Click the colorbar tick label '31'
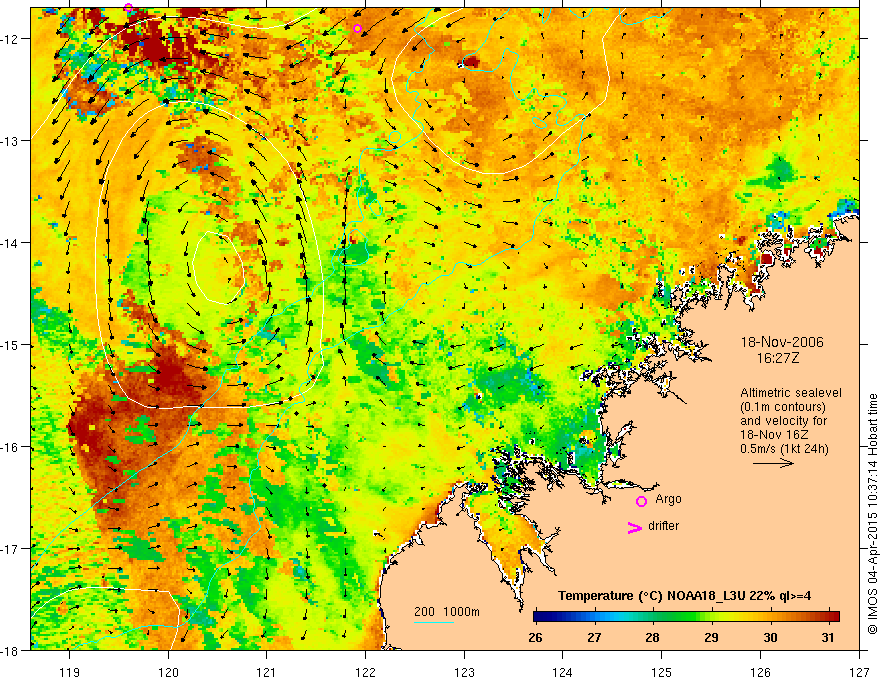The width and height of the screenshot is (880, 680). tap(828, 637)
